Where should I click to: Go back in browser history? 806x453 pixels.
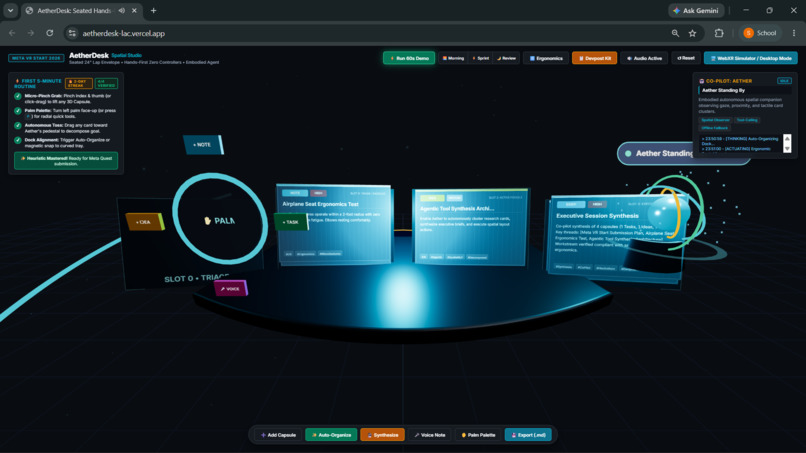tap(12, 33)
